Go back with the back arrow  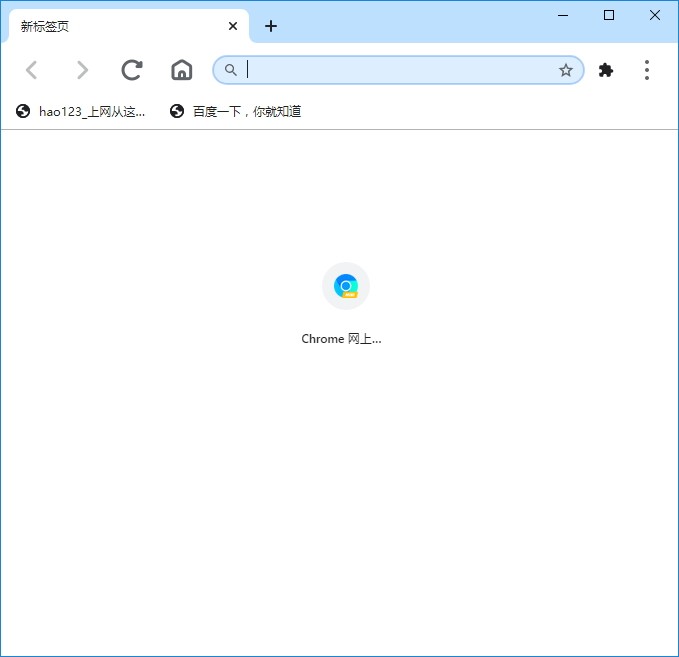tap(32, 70)
